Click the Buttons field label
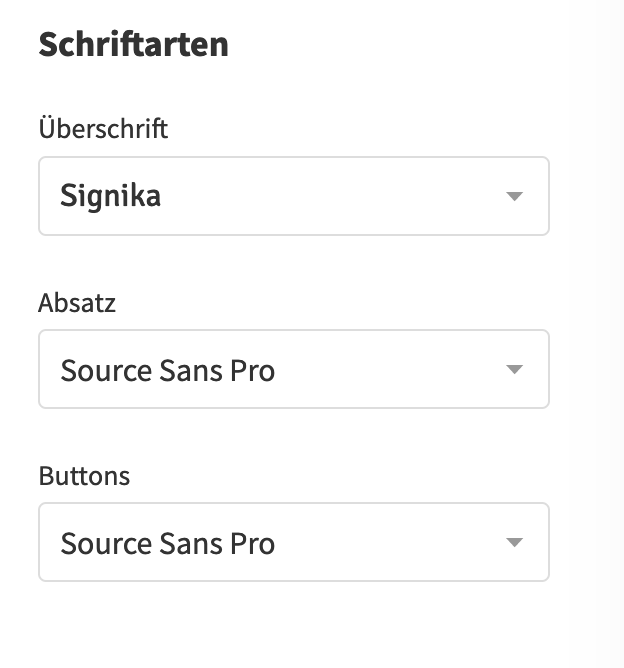Image resolution: width=624 pixels, height=668 pixels. coord(84,475)
